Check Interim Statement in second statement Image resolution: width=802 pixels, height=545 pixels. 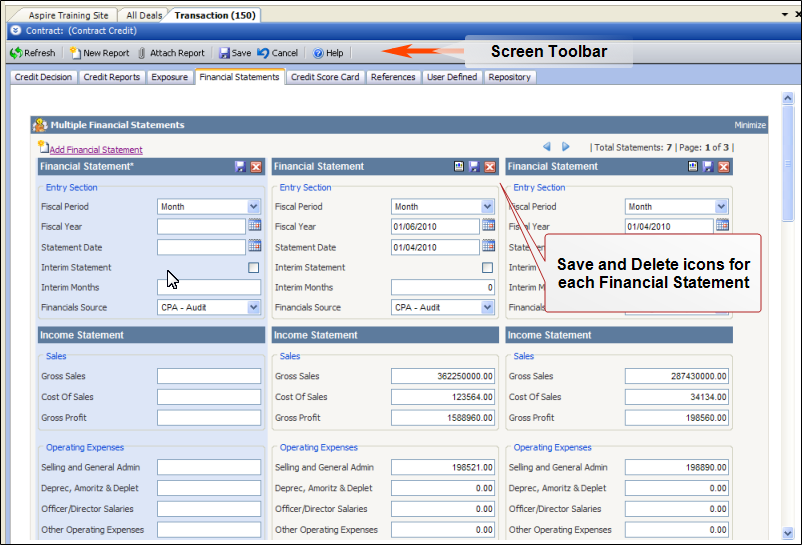coord(488,268)
